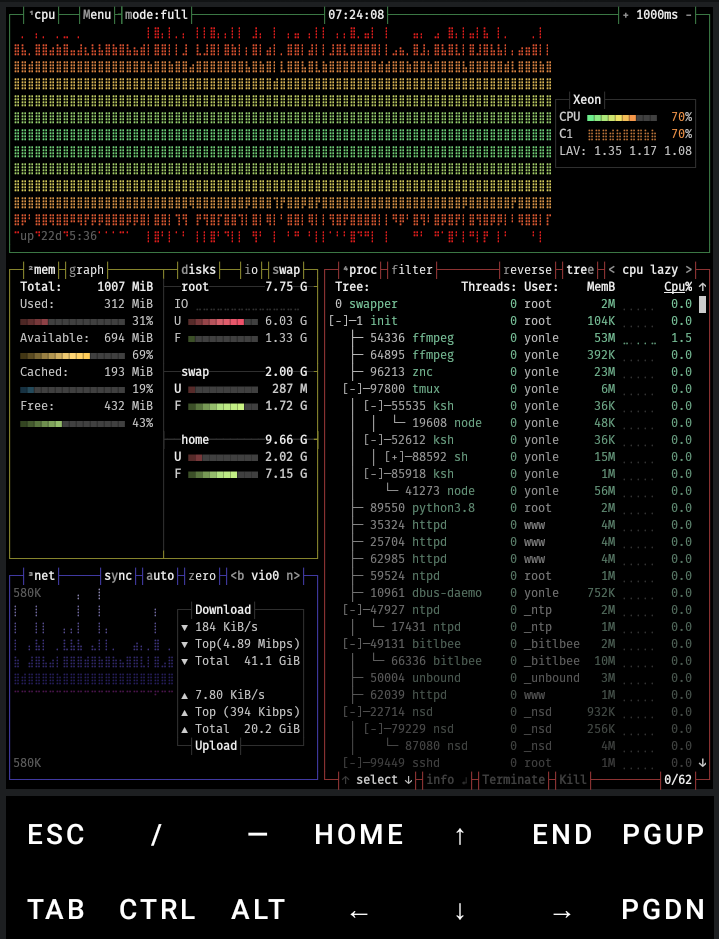This screenshot has height=939, width=719.
Task: Switch to previous sort column left arrow
Action: point(611,270)
